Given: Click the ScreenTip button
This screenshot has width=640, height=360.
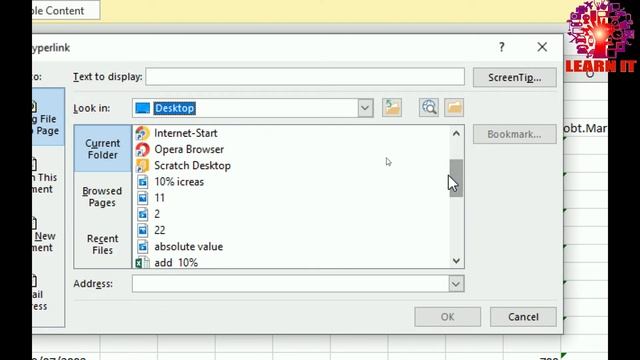Looking at the screenshot, I should (x=514, y=78).
